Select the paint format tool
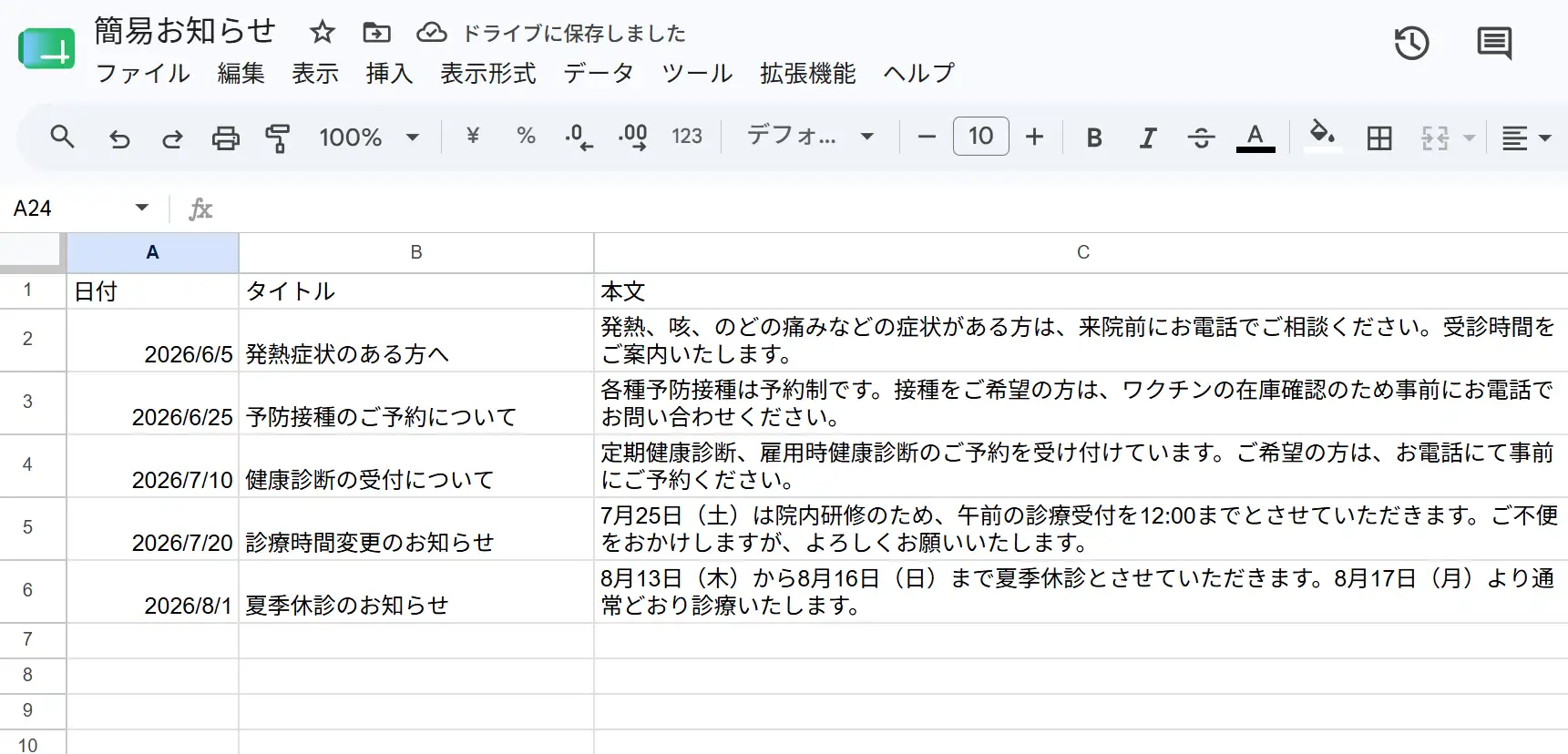Image resolution: width=1568 pixels, height=754 pixels. [x=277, y=138]
